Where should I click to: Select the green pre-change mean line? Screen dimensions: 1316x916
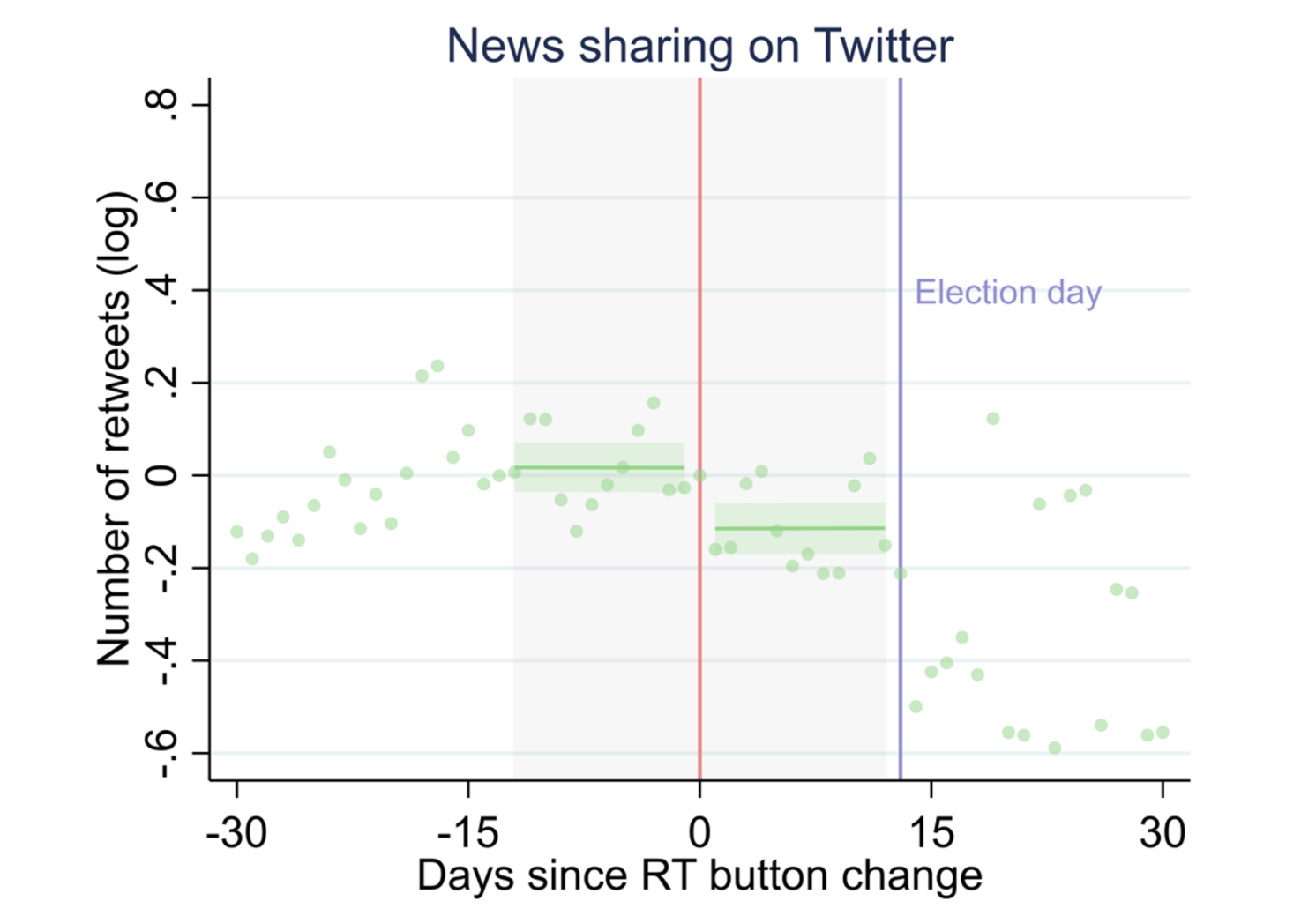click(x=599, y=467)
